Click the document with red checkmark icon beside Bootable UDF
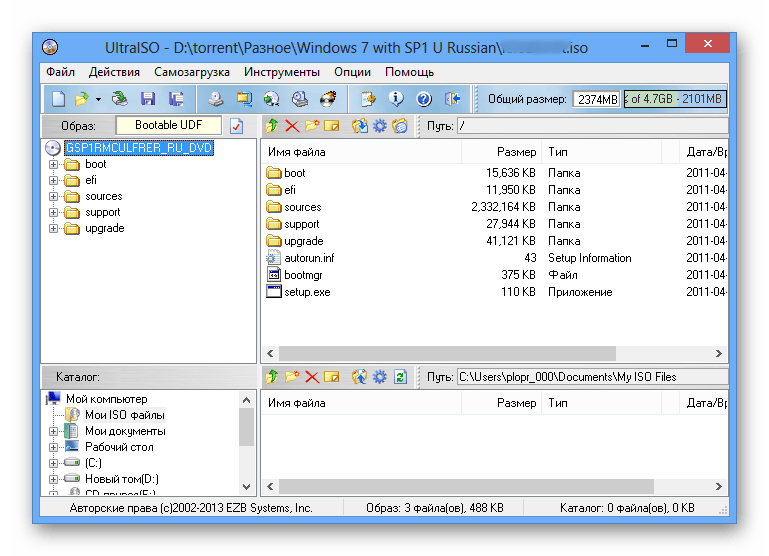 coord(236,126)
